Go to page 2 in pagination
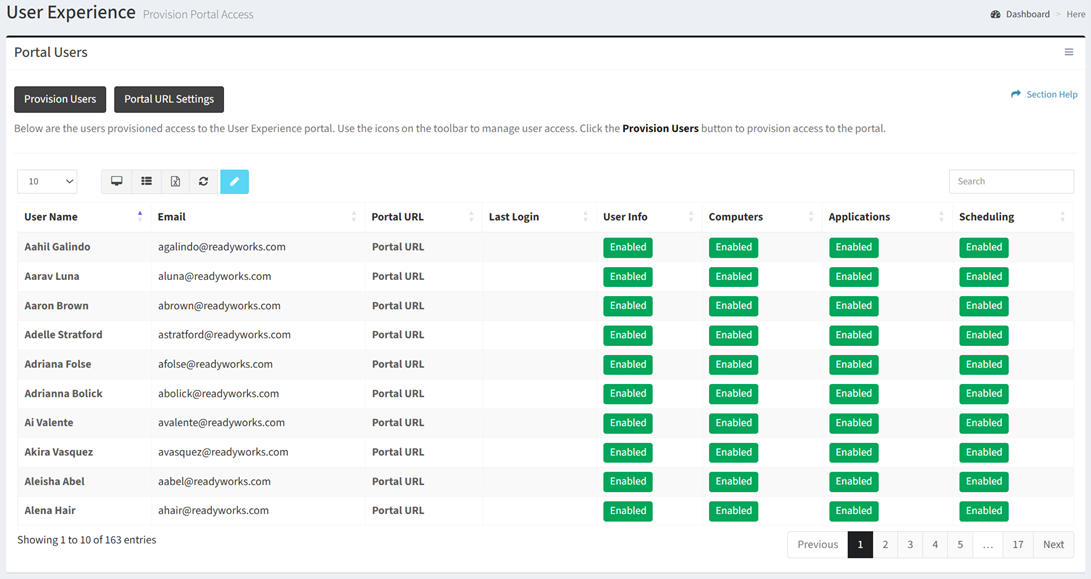Image resolution: width=1091 pixels, height=579 pixels. coord(885,544)
